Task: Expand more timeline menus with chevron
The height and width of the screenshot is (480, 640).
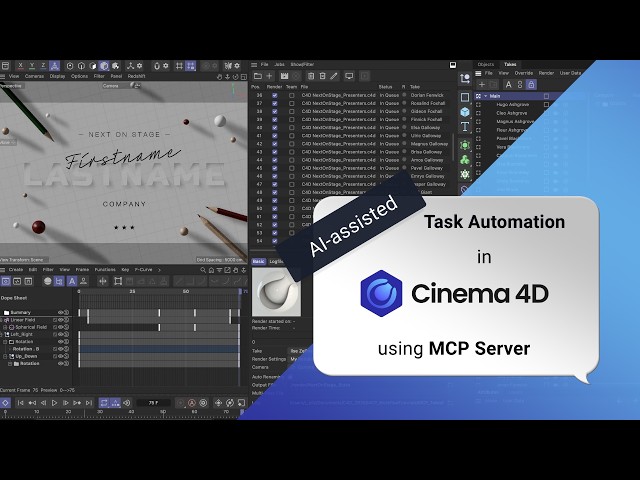Action: [159, 270]
